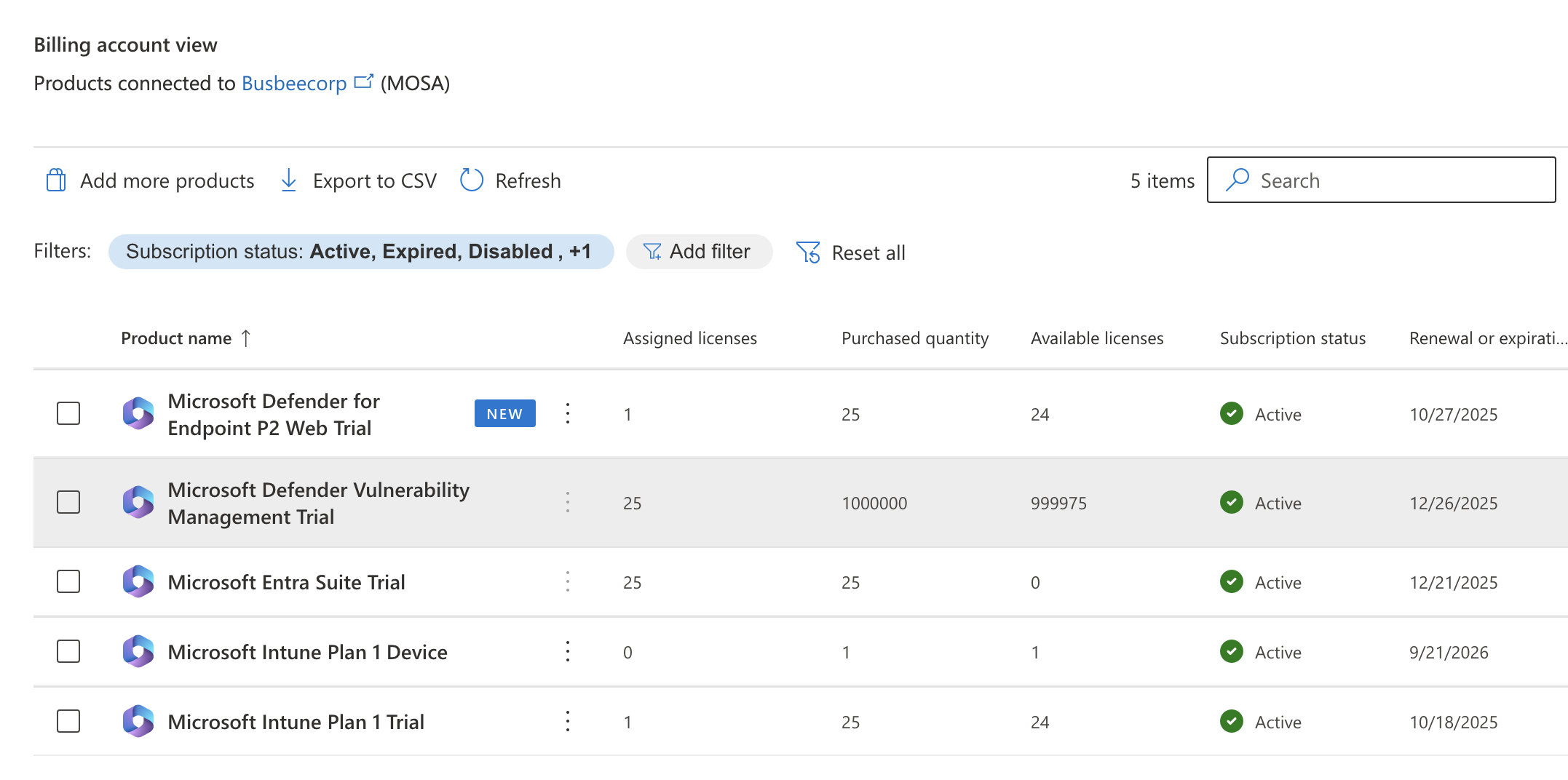The width and height of the screenshot is (1568, 780).
Task: Open the ellipsis menu for Microsoft Entra Suite Trial
Action: pos(568,582)
